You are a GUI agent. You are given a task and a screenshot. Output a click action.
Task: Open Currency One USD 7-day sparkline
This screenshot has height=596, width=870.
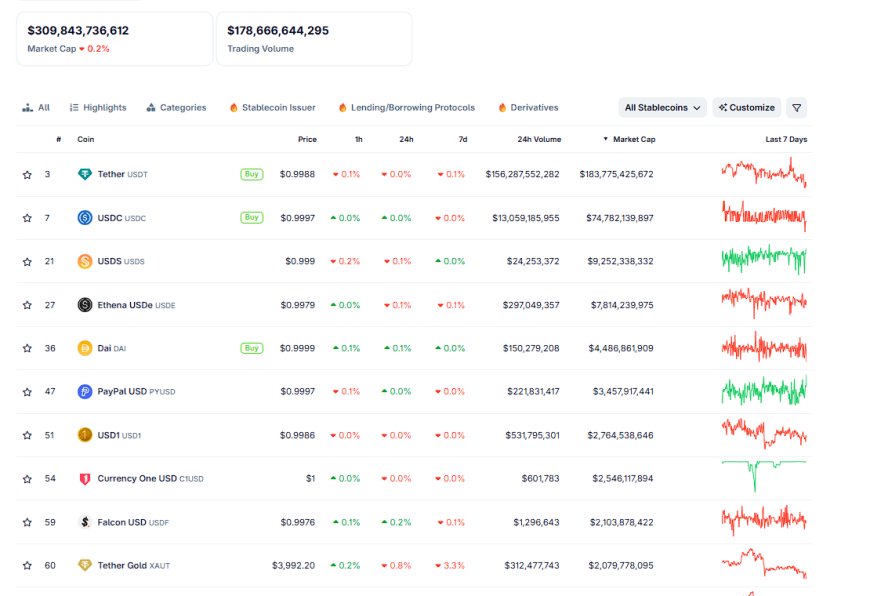[x=764, y=476]
